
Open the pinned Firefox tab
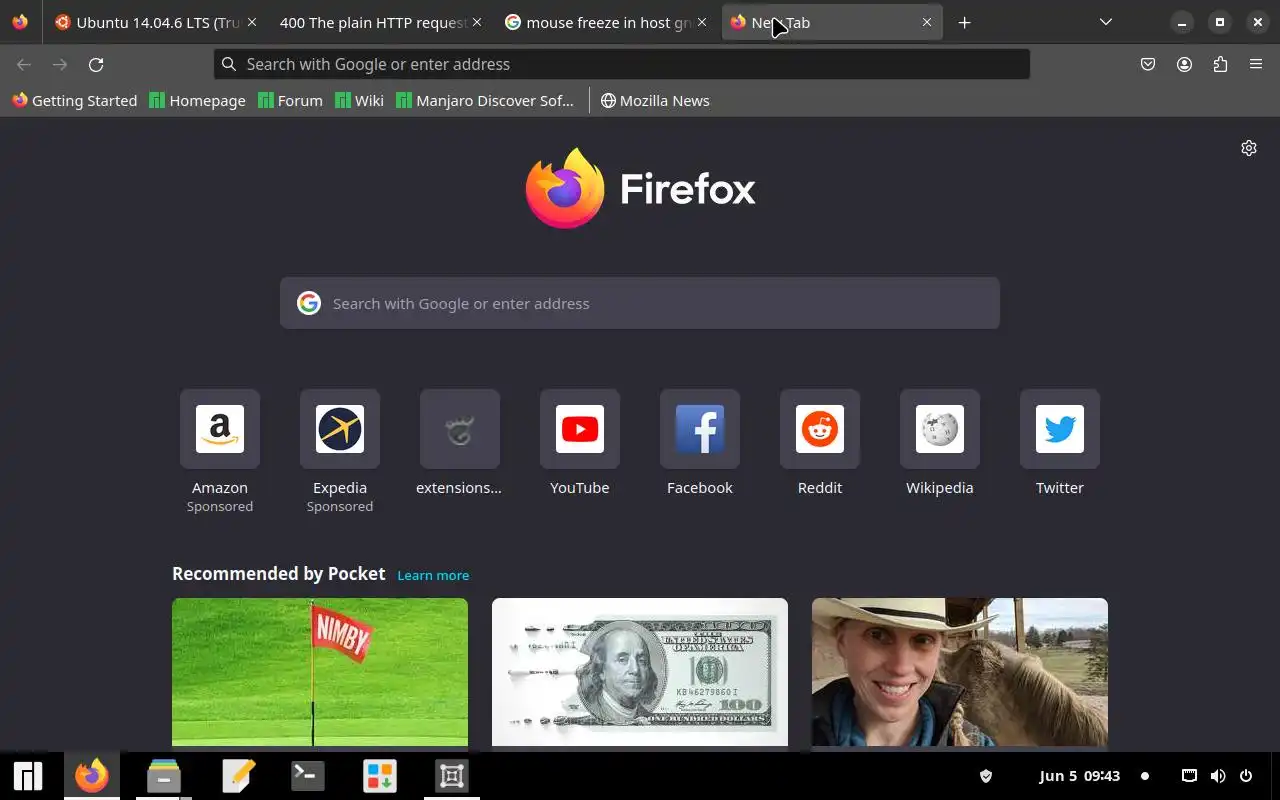20,22
